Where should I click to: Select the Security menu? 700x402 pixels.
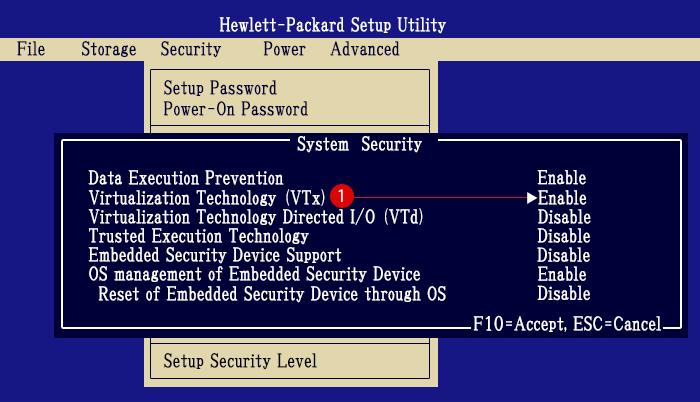pyautogui.click(x=191, y=49)
